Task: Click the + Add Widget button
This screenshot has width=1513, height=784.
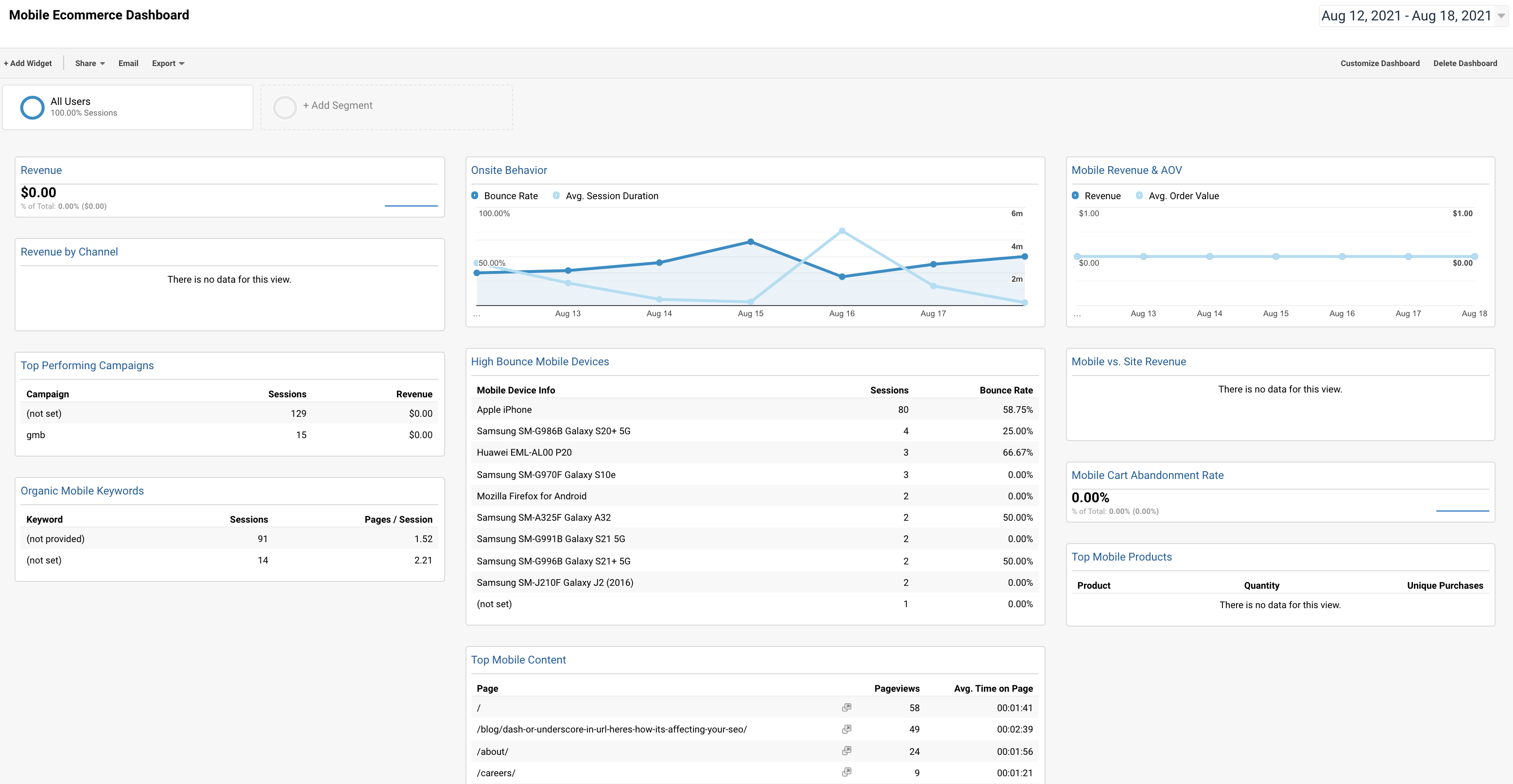Action: click(28, 63)
